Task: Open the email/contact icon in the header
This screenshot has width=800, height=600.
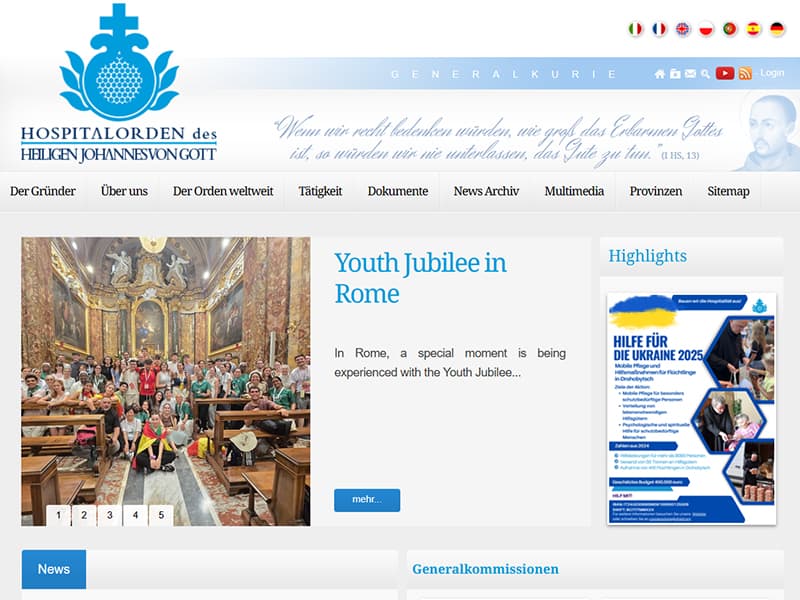Action: tap(690, 72)
